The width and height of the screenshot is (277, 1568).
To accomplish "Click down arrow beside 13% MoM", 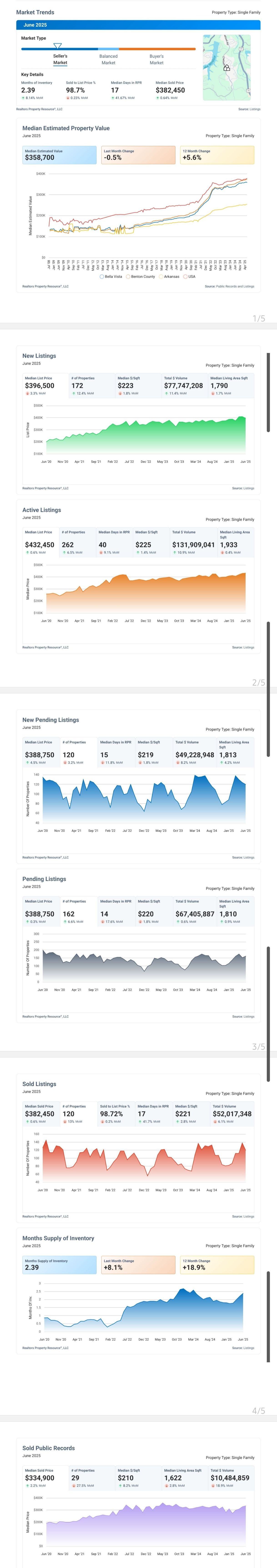I will [x=65, y=1122].
